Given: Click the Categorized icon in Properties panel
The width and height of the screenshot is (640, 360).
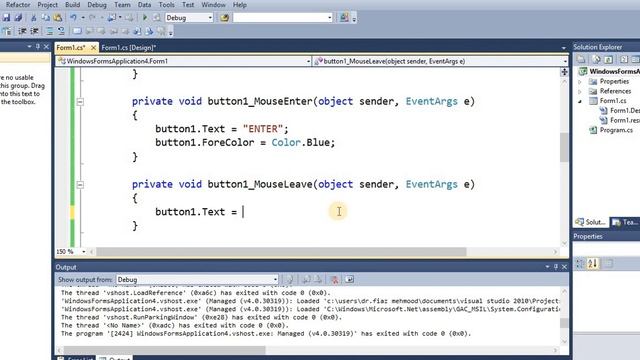Looking at the screenshot, I should click(580, 264).
